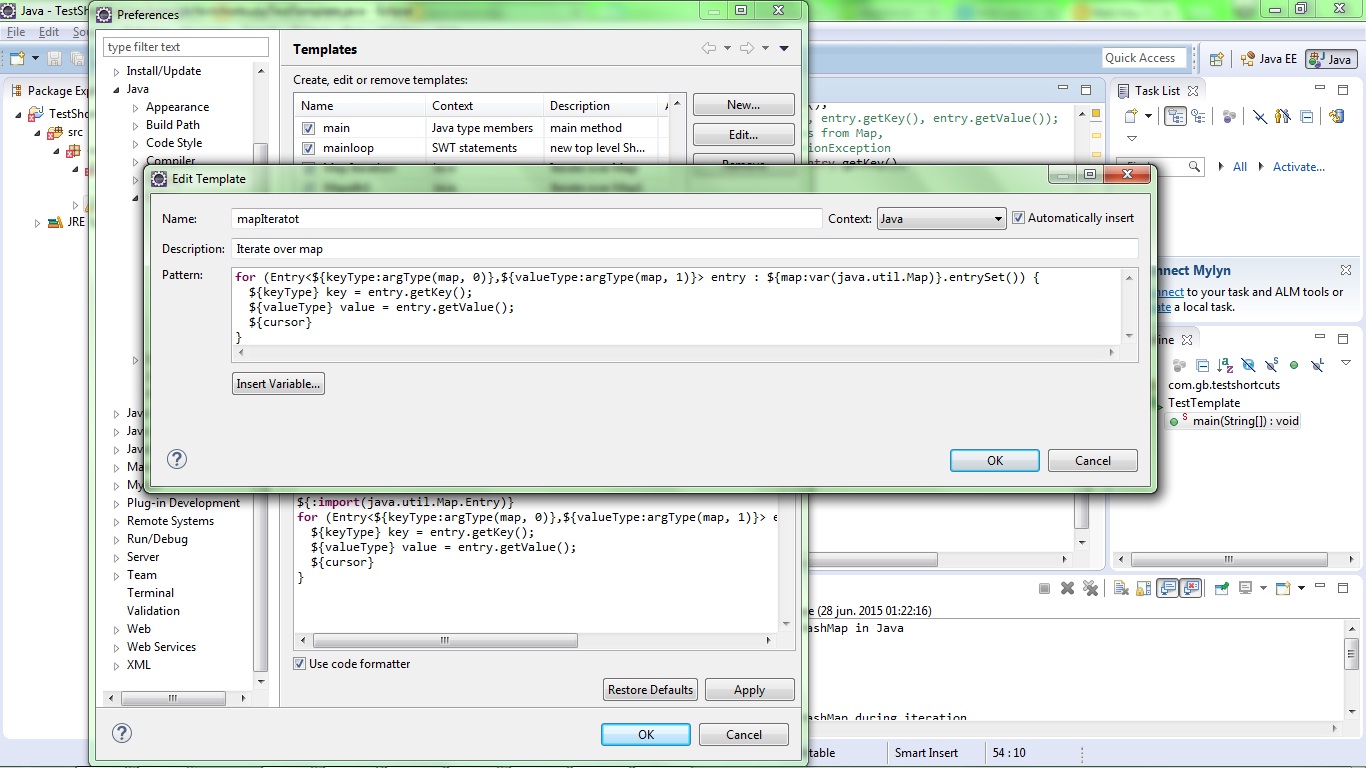Expand the Install/Update preferences category

click(x=117, y=70)
